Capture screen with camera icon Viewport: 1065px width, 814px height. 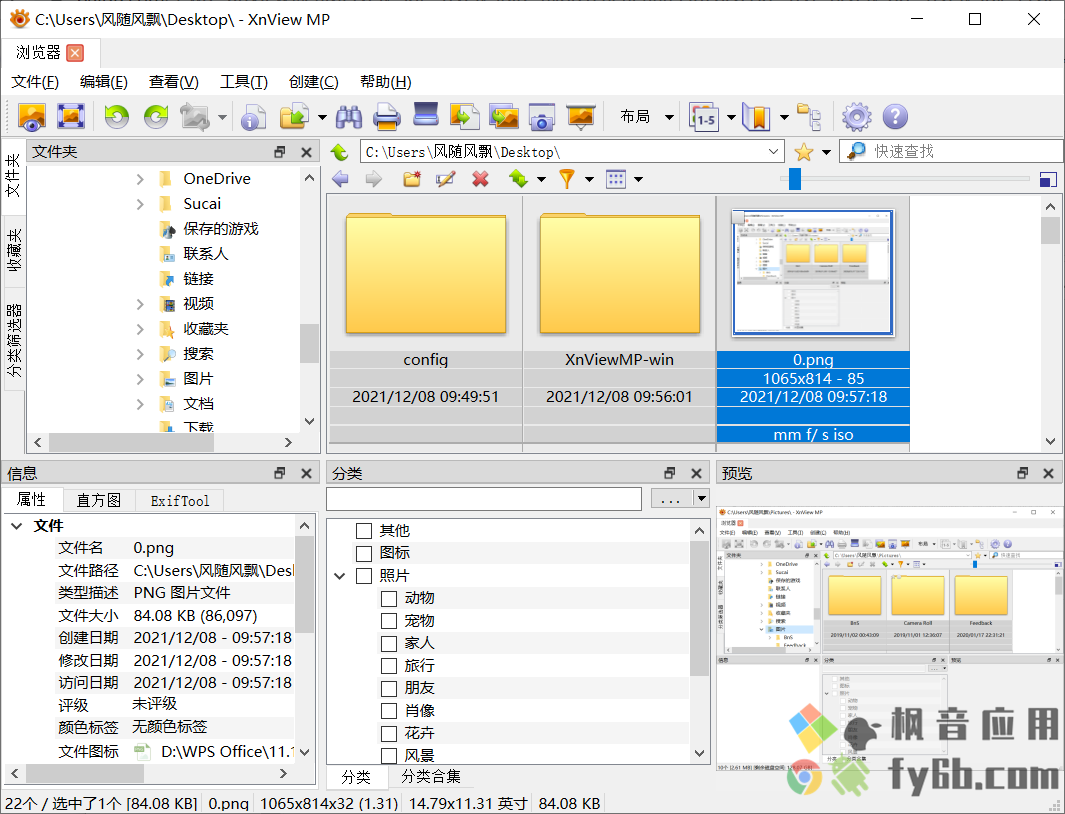(x=541, y=117)
